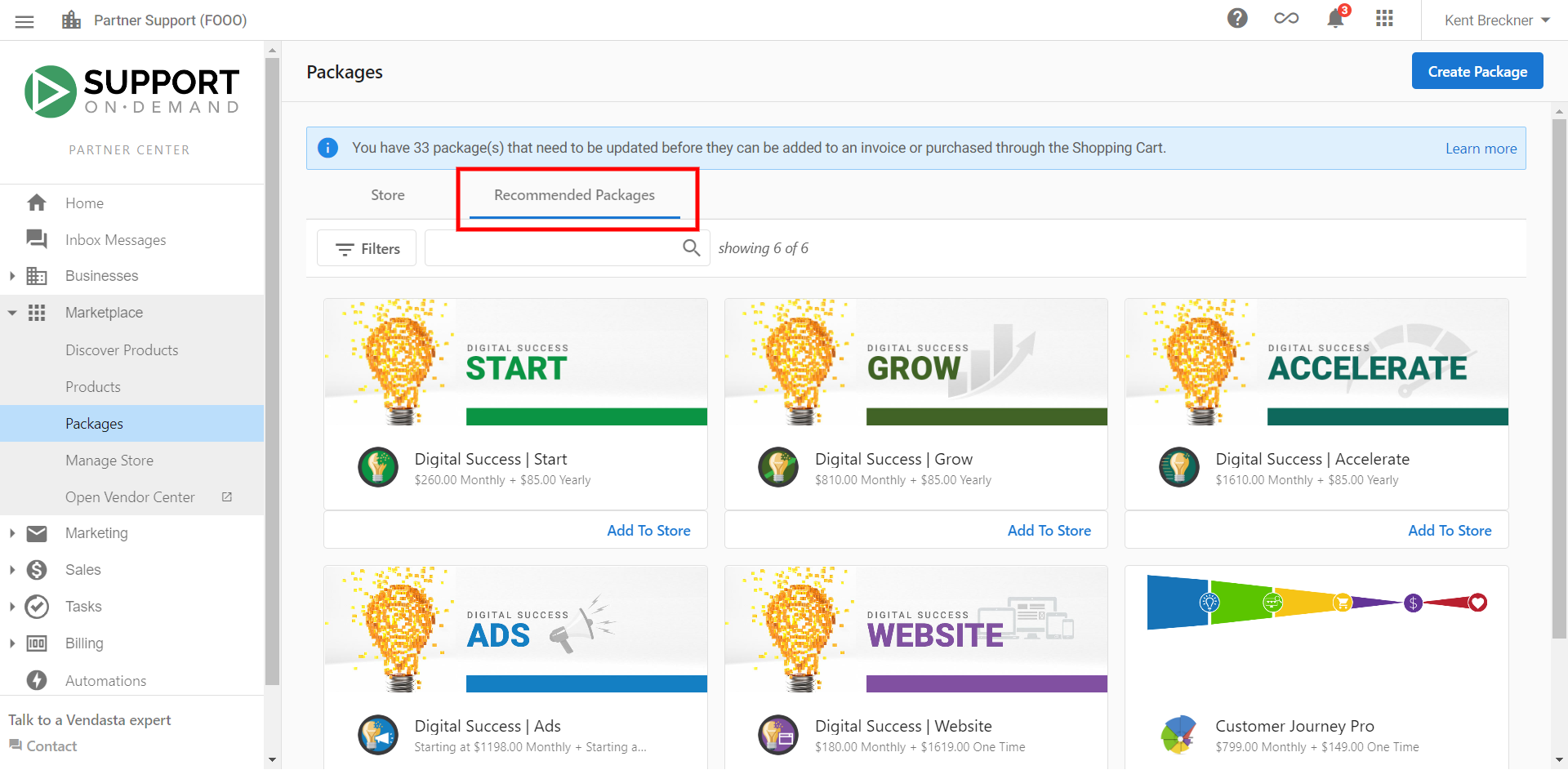Open Vendor Center in the sidebar

click(130, 497)
